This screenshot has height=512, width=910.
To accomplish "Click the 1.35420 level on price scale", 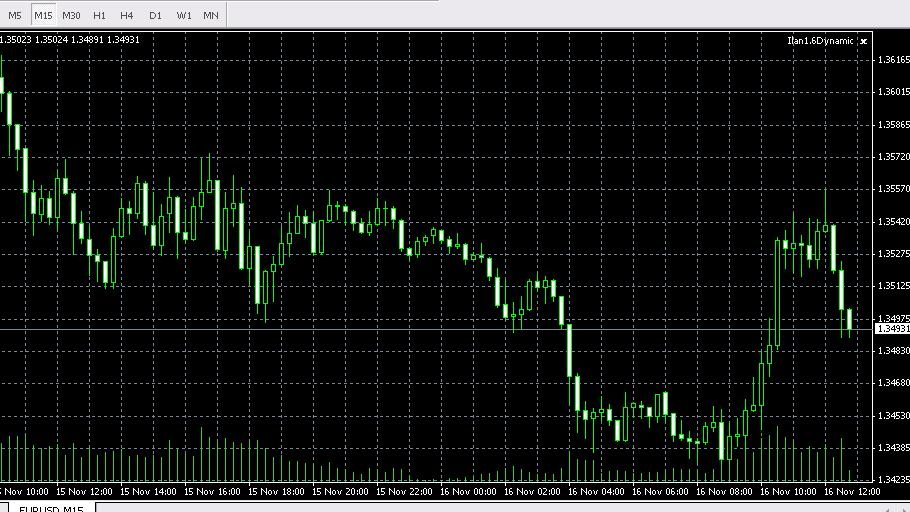I will (x=894, y=222).
